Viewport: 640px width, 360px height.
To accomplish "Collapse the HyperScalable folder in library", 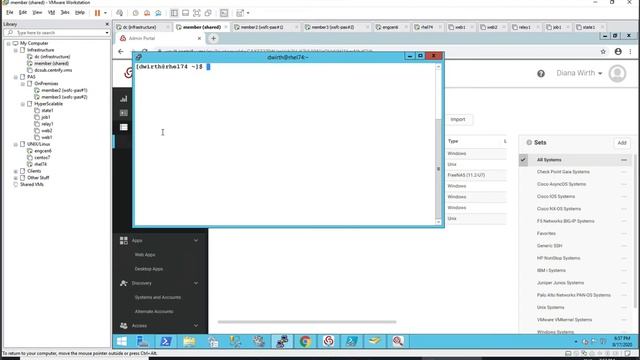I will (x=22, y=104).
